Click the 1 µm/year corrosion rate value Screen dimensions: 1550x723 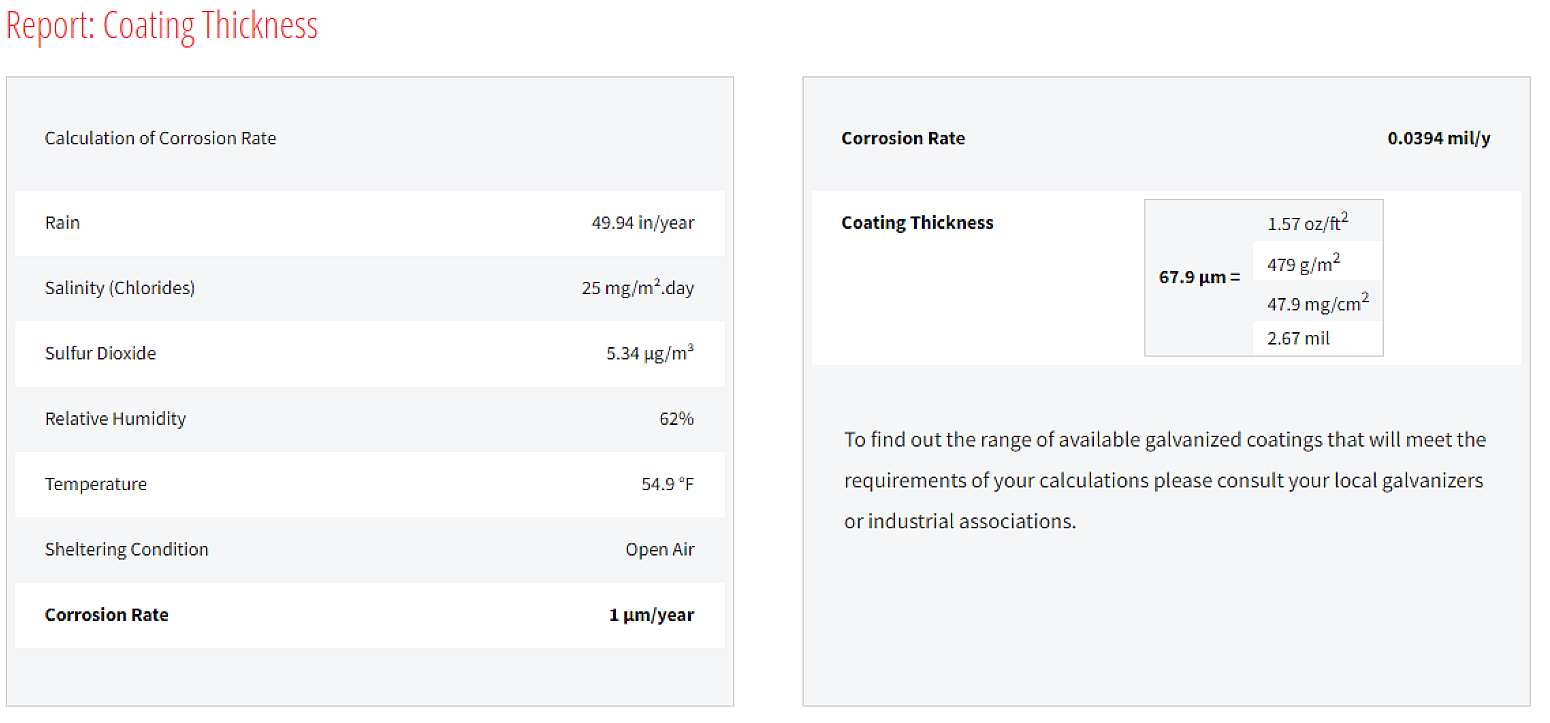[x=651, y=615]
